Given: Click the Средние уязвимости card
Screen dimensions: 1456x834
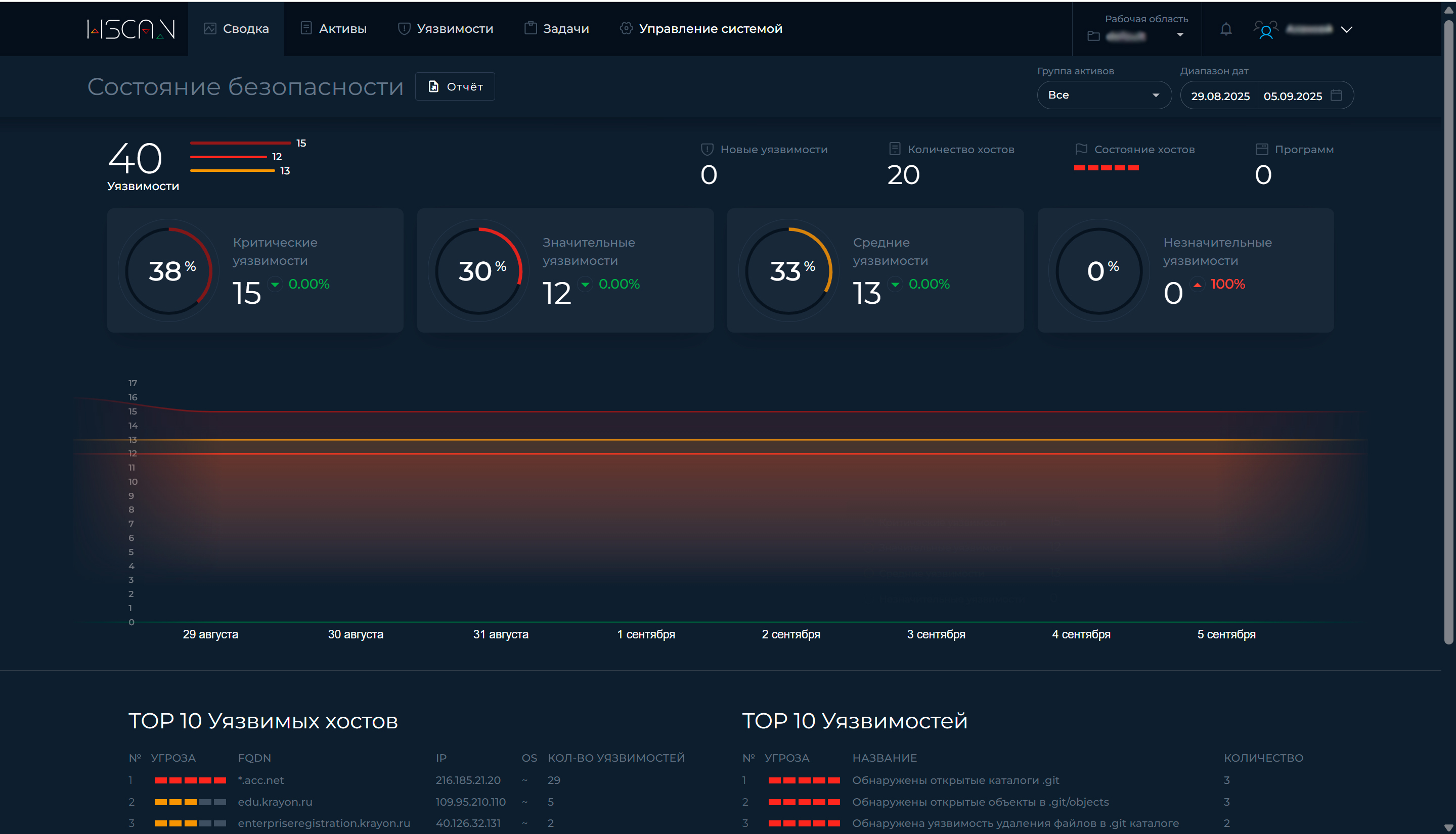Looking at the screenshot, I should 875,270.
